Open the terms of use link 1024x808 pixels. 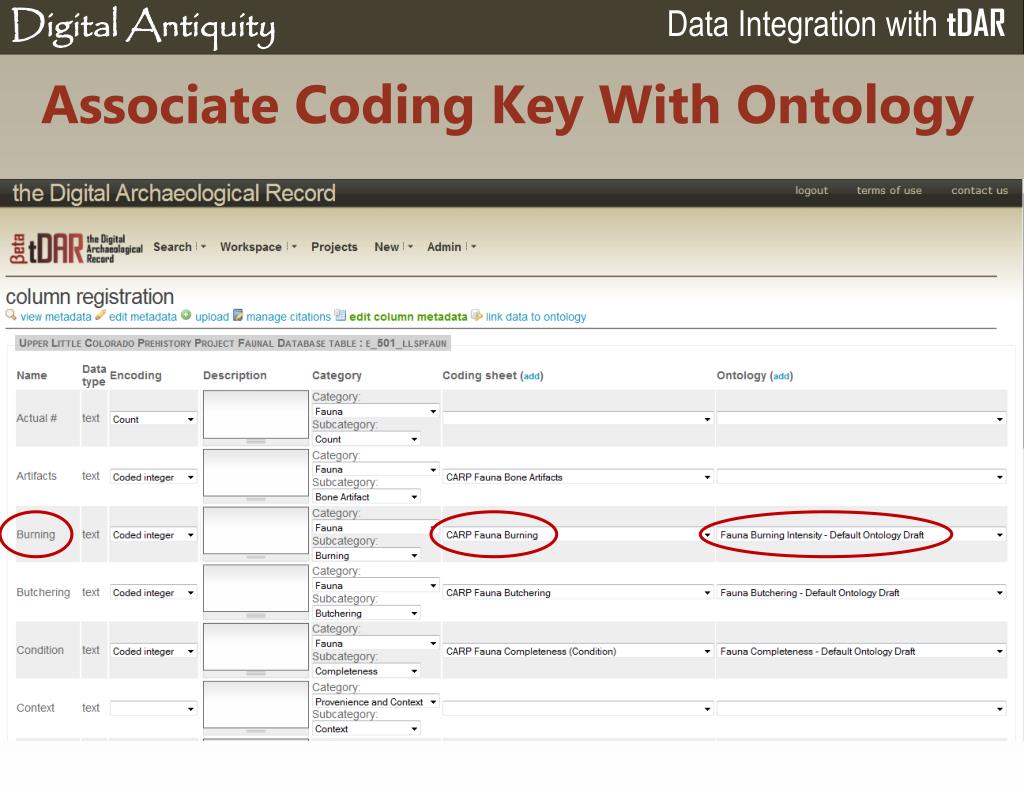click(x=889, y=190)
